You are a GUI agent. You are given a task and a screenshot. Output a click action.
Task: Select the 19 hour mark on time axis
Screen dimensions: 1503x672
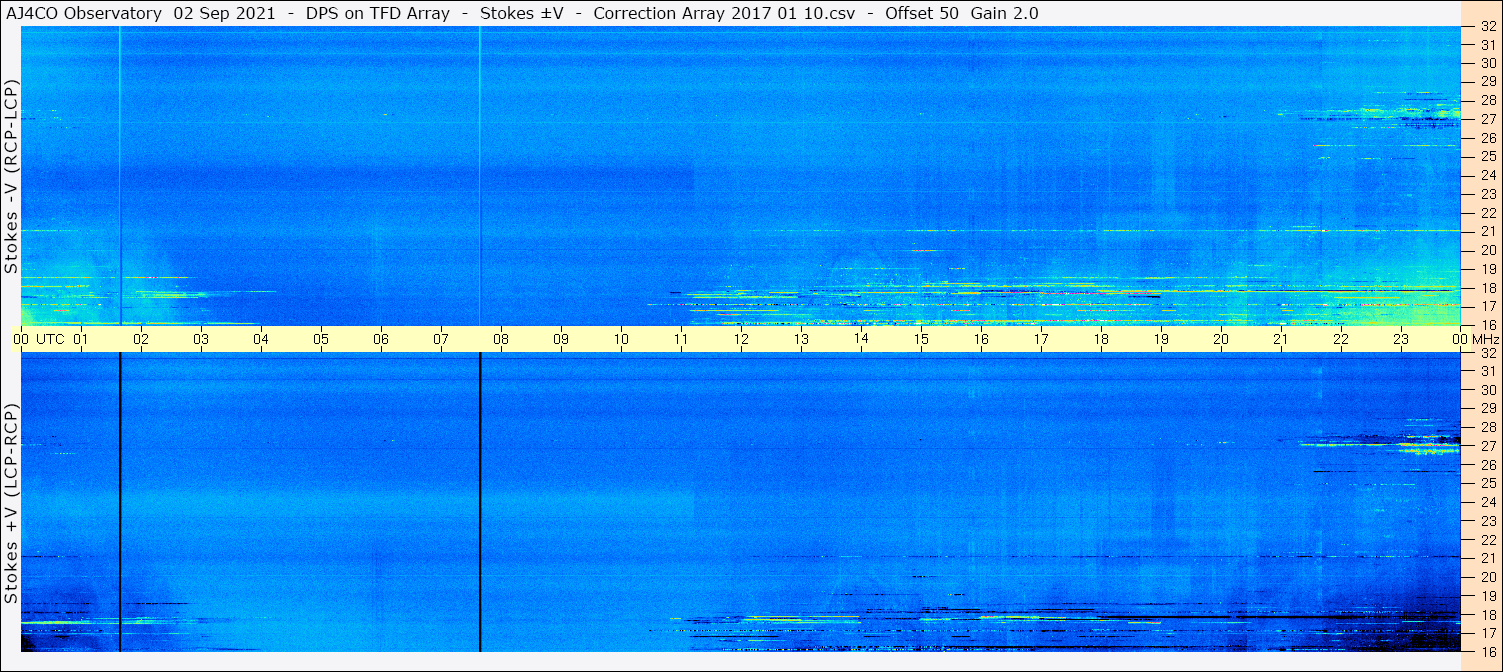pyautogui.click(x=1161, y=339)
